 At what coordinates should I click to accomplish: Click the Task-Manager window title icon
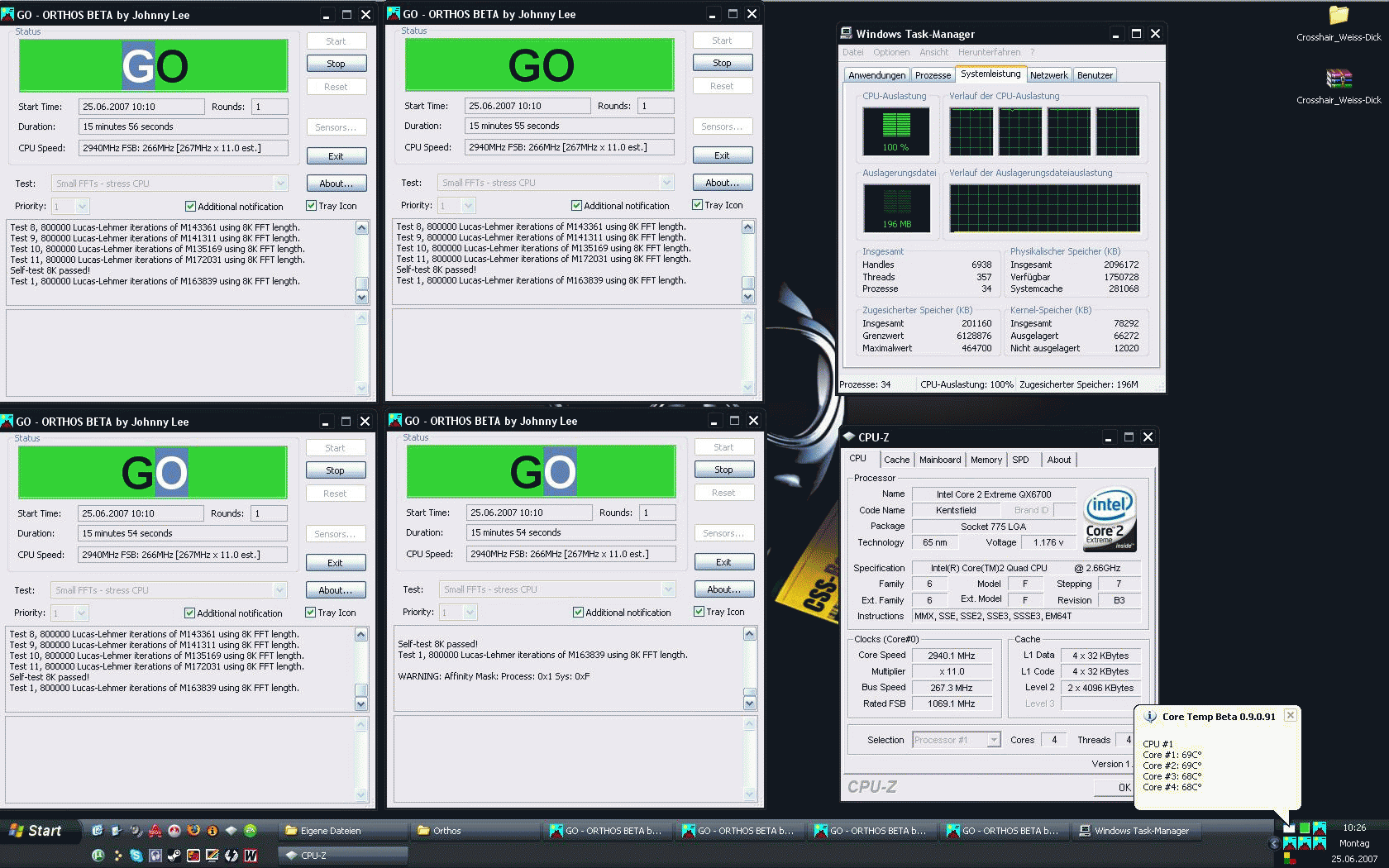pos(846,33)
